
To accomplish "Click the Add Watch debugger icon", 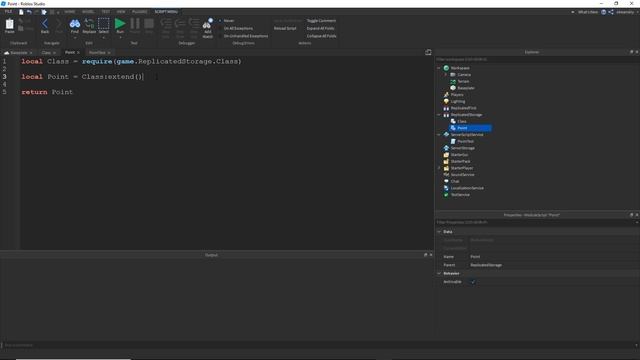I will (x=207, y=24).
